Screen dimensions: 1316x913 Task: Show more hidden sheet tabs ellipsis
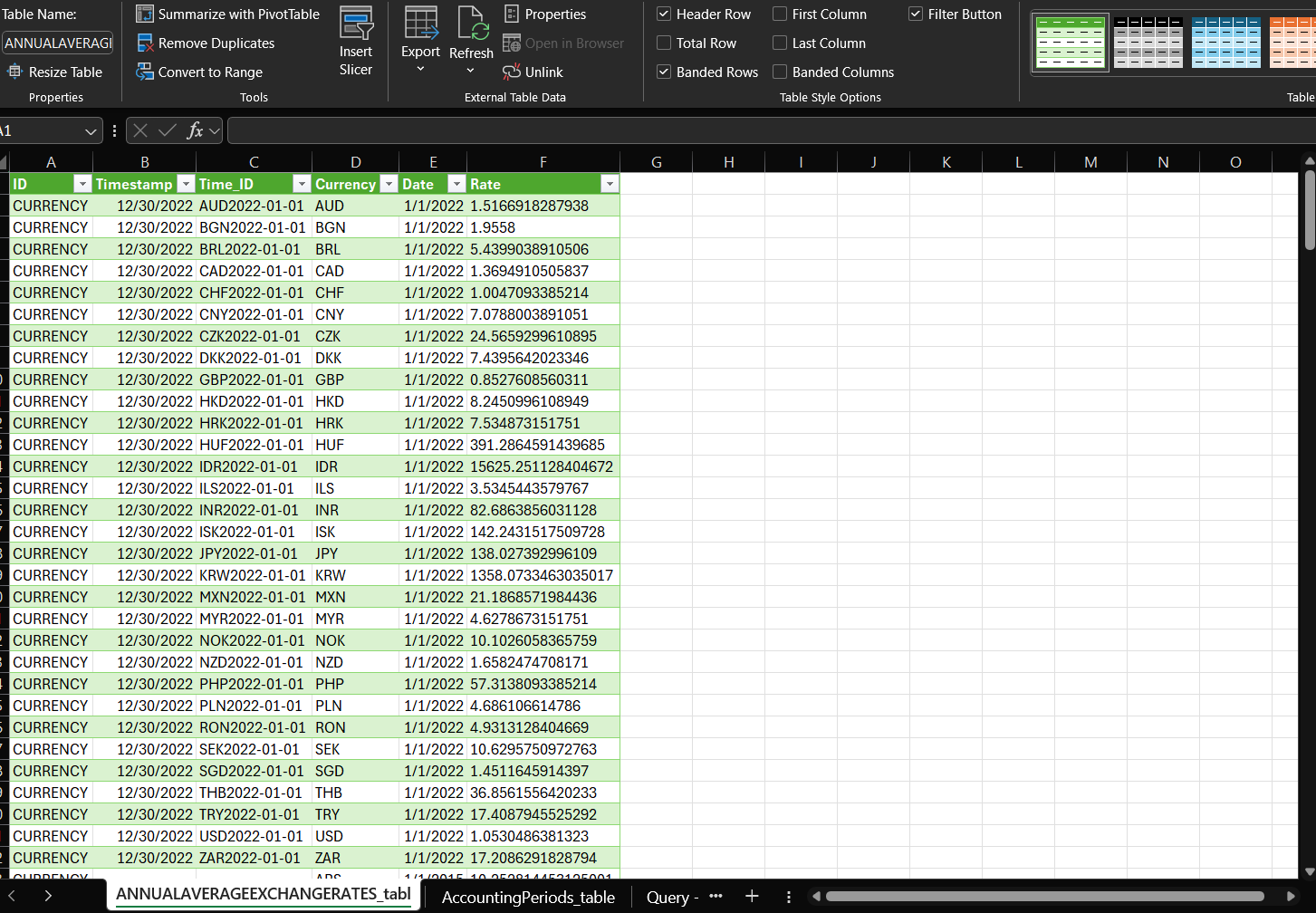point(716,896)
